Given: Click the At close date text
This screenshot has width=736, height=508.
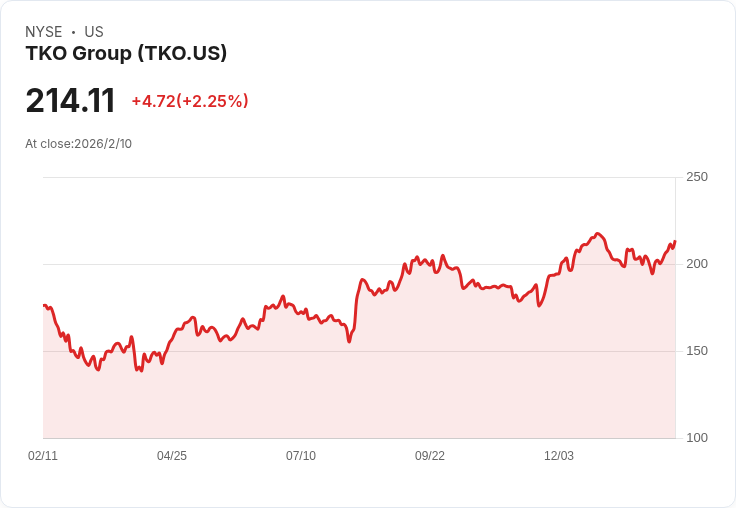Looking at the screenshot, I should [x=78, y=143].
